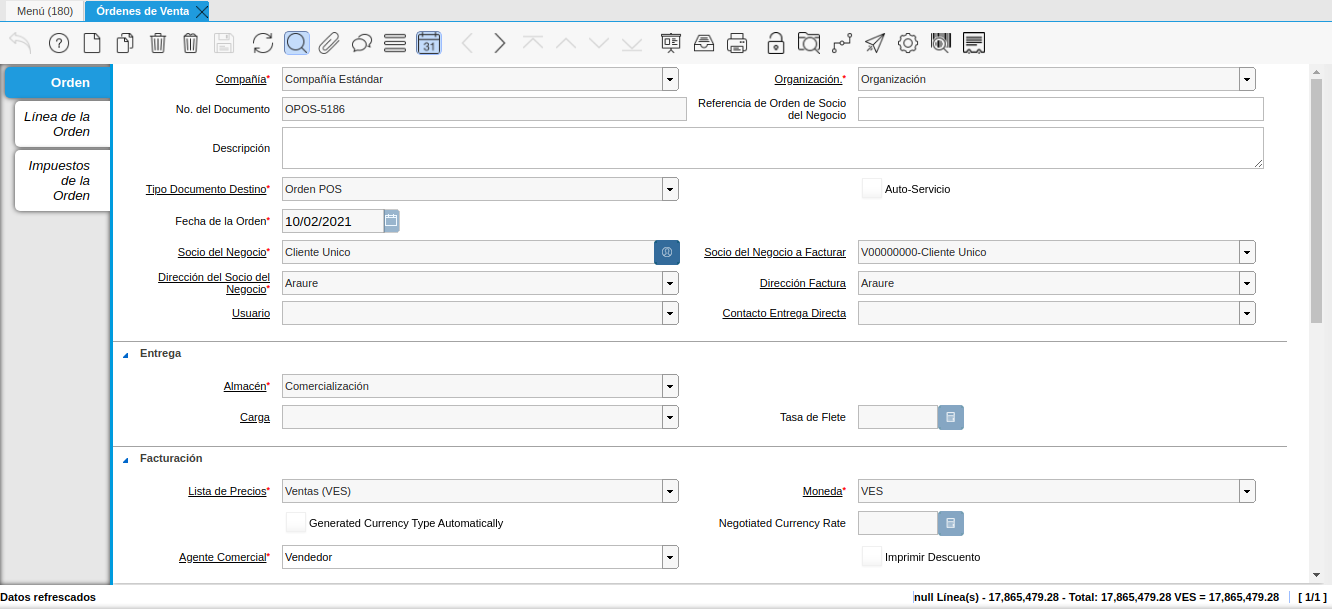Click the Agente Comercial label link

coord(223,557)
